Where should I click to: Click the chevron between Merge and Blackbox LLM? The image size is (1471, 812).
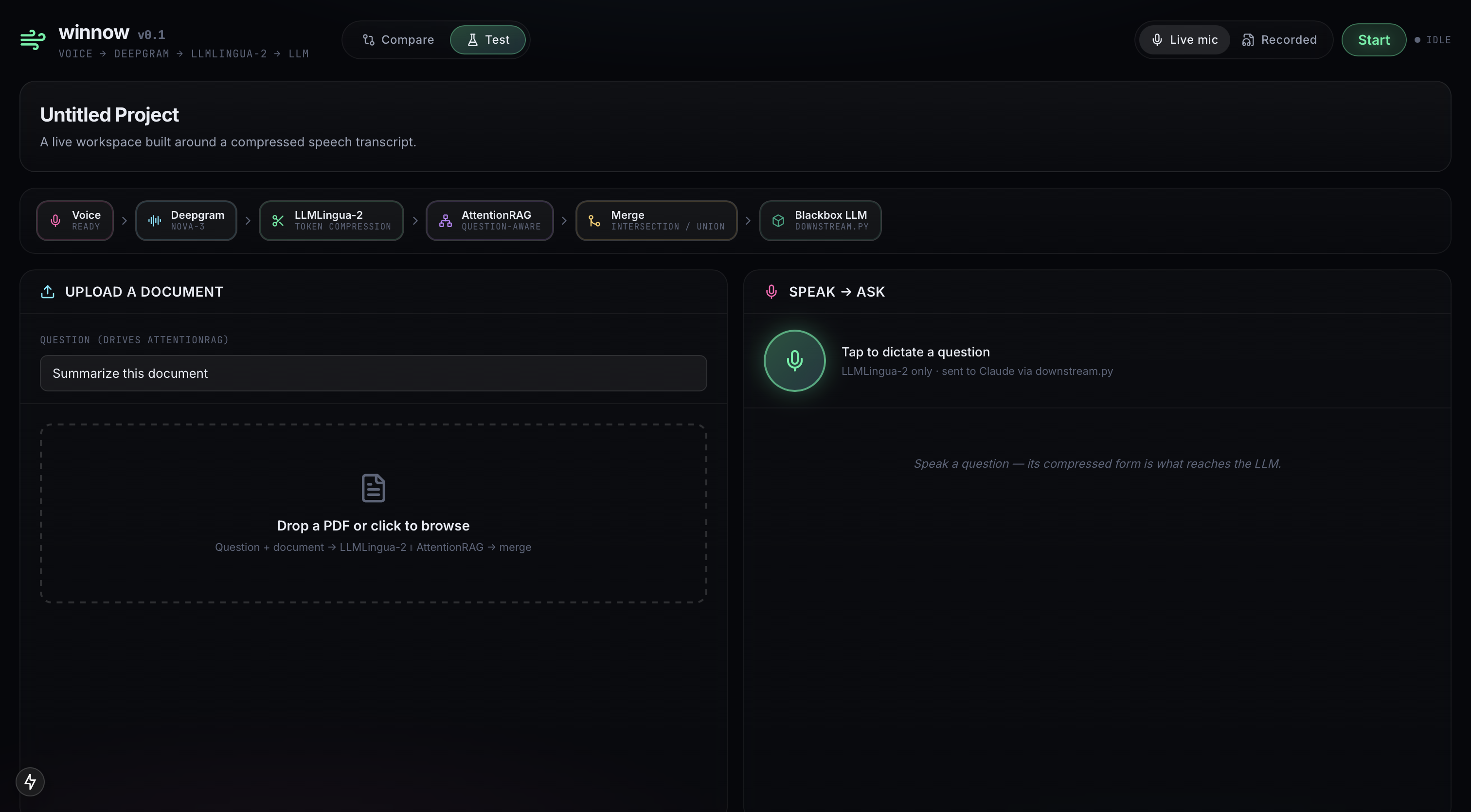[748, 221]
